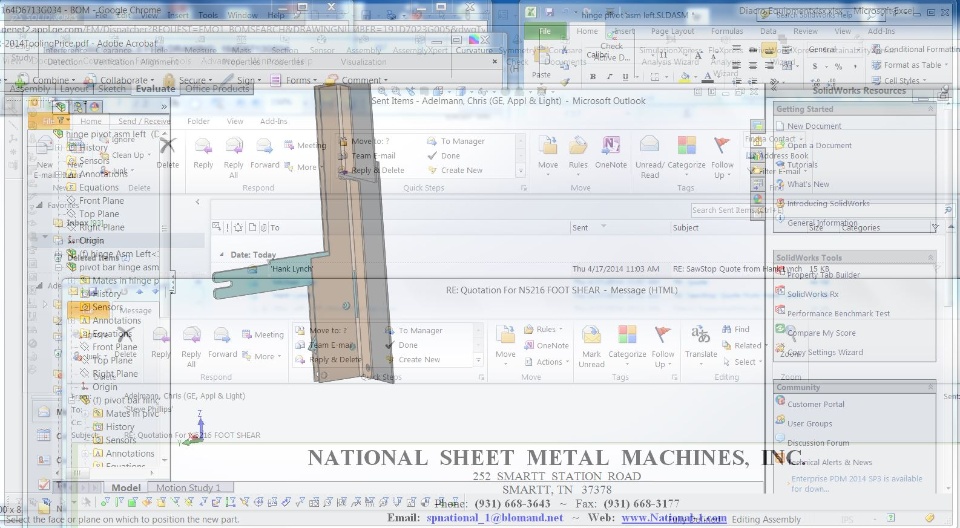
Task: Expand the History node under hinge pivot asm left
Action: (x=59, y=148)
